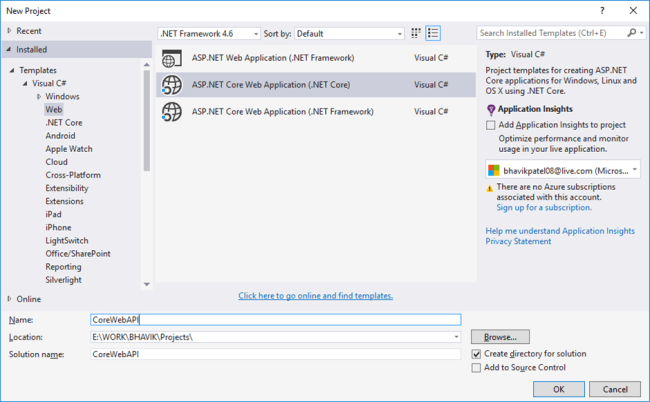
Task: Click the help question mark button
Action: pos(601,9)
